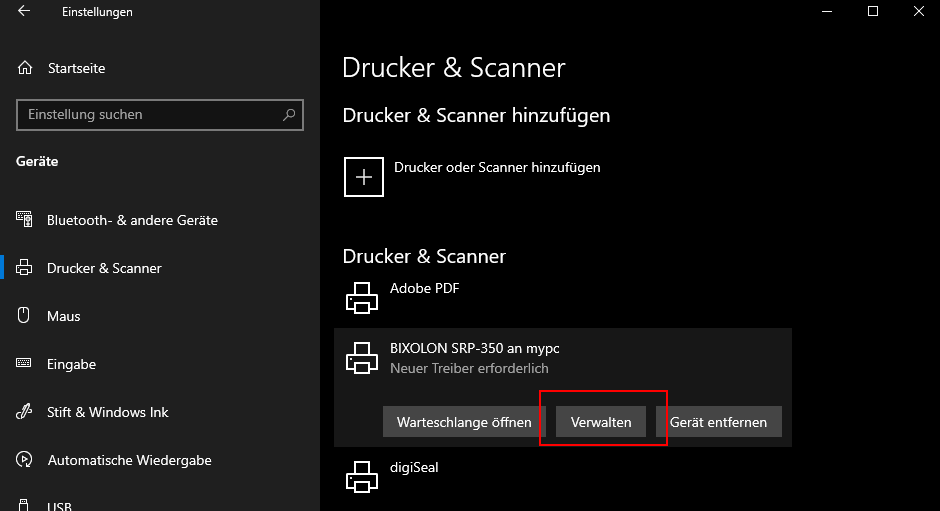Viewport: 940px width, 511px height.
Task: Go to the USB settings page
Action: click(60, 505)
